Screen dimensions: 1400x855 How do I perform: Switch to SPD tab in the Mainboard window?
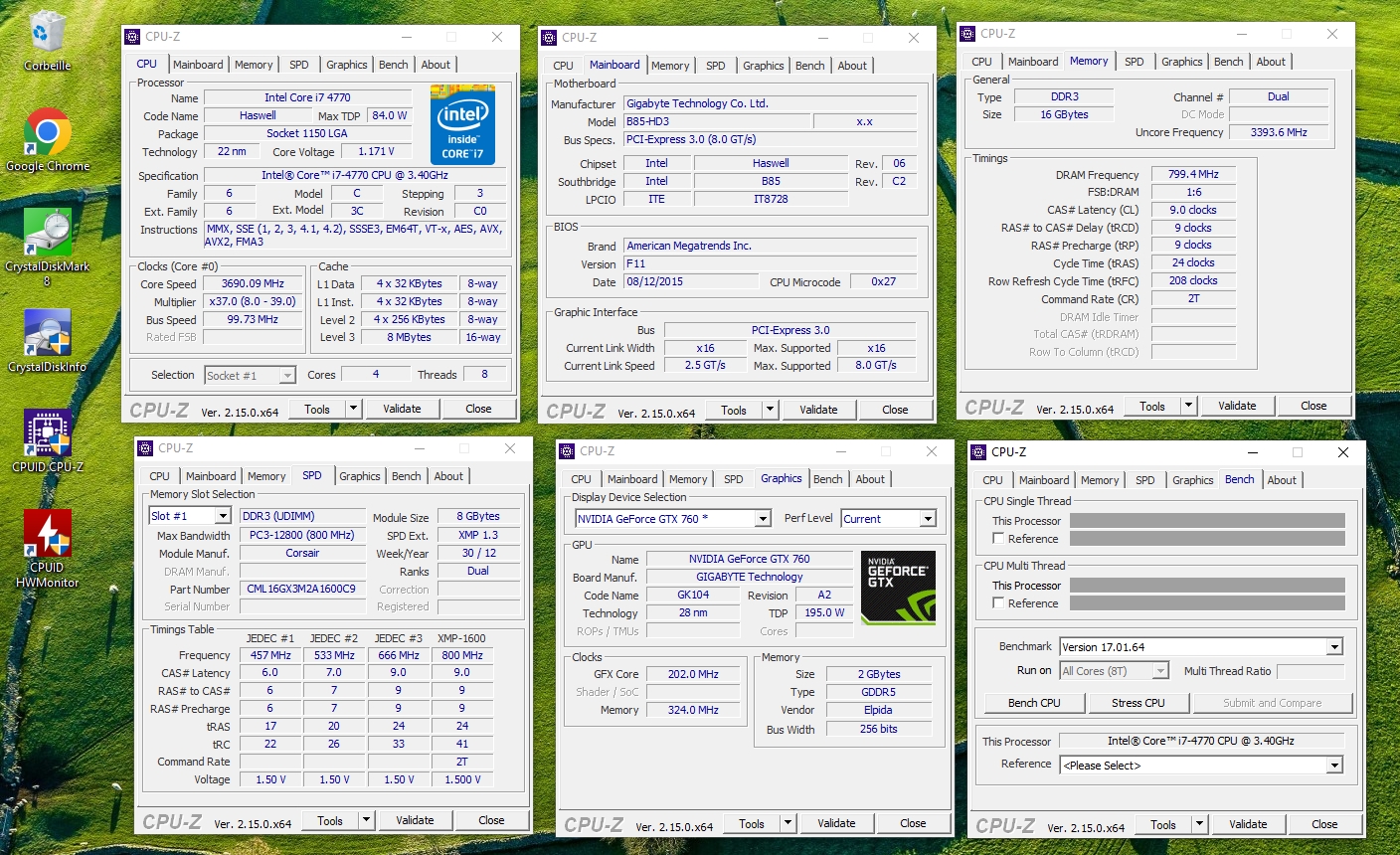[x=715, y=66]
